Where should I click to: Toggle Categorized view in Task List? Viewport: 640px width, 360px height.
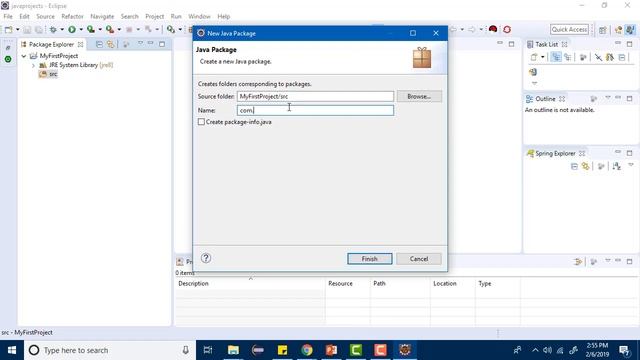coord(556,58)
